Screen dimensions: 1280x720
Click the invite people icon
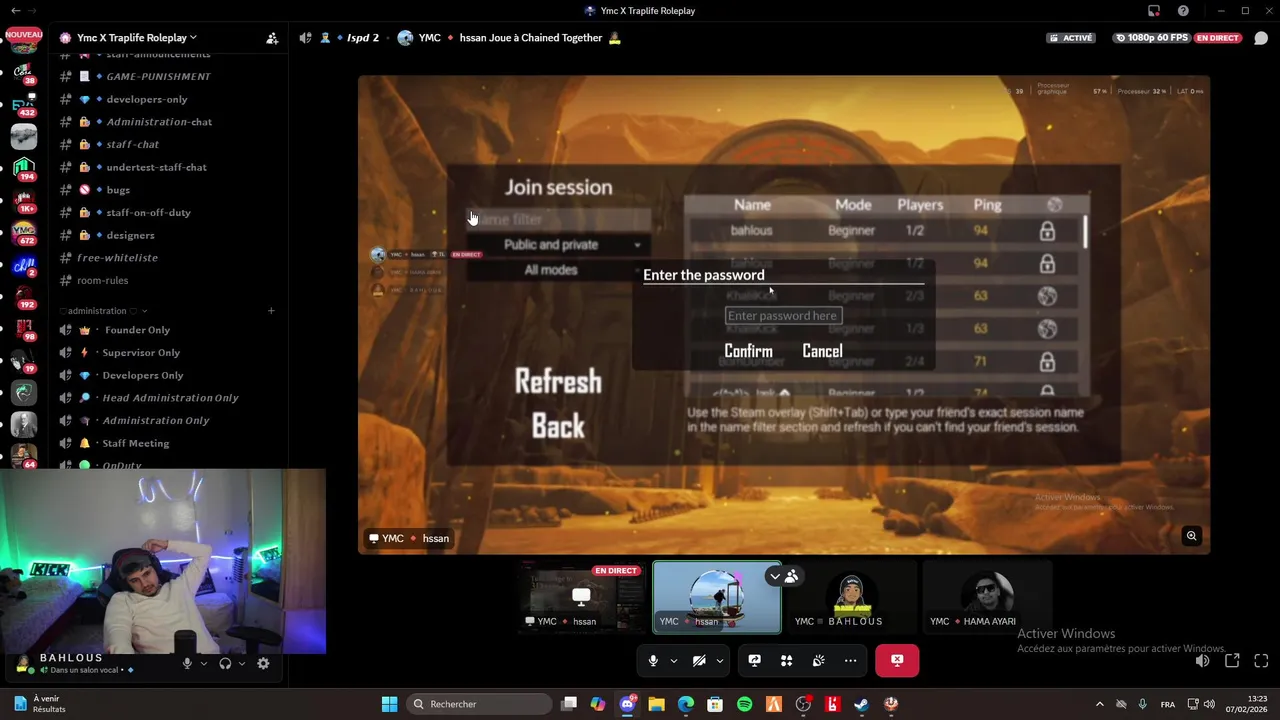pyautogui.click(x=272, y=38)
